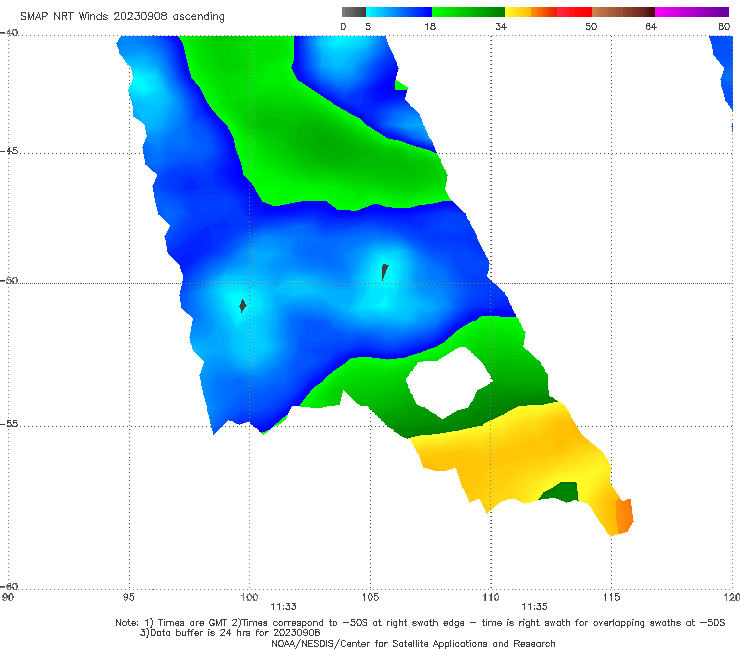This screenshot has height=650, width=740.
Task: Click color bar label "5"
Action: pyautogui.click(x=368, y=26)
